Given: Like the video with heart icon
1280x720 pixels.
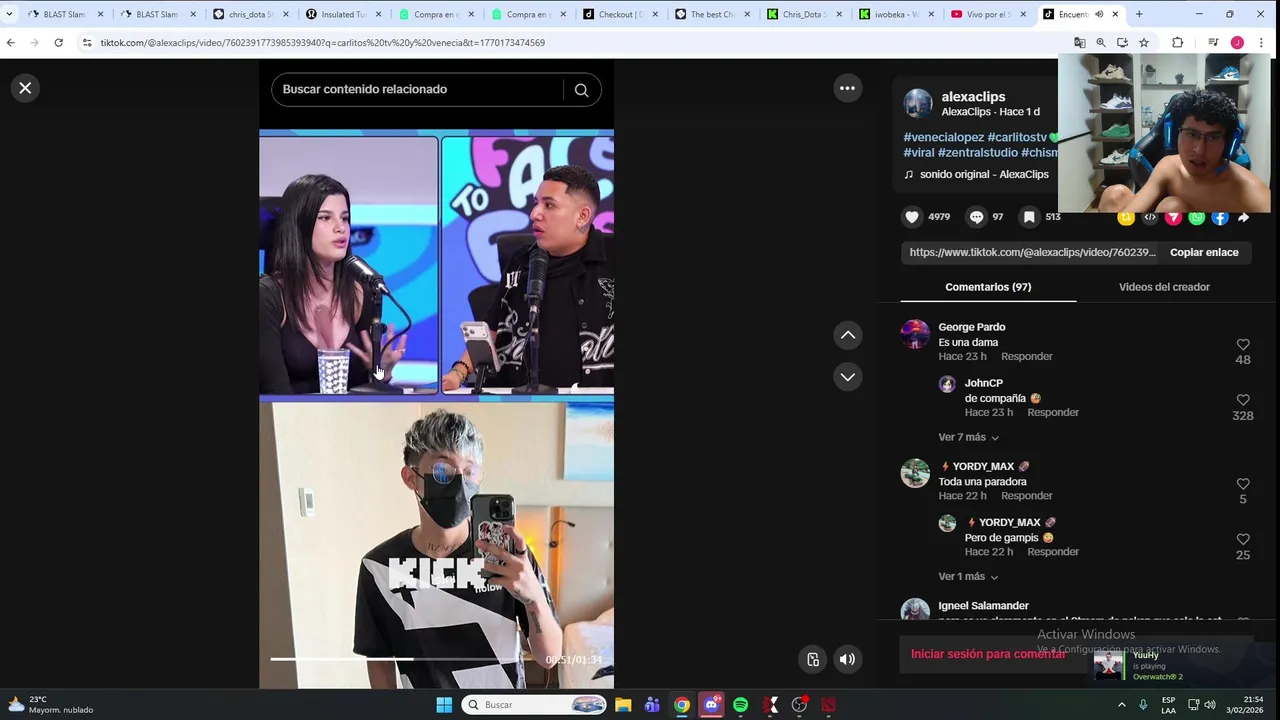Looking at the screenshot, I should 912,217.
